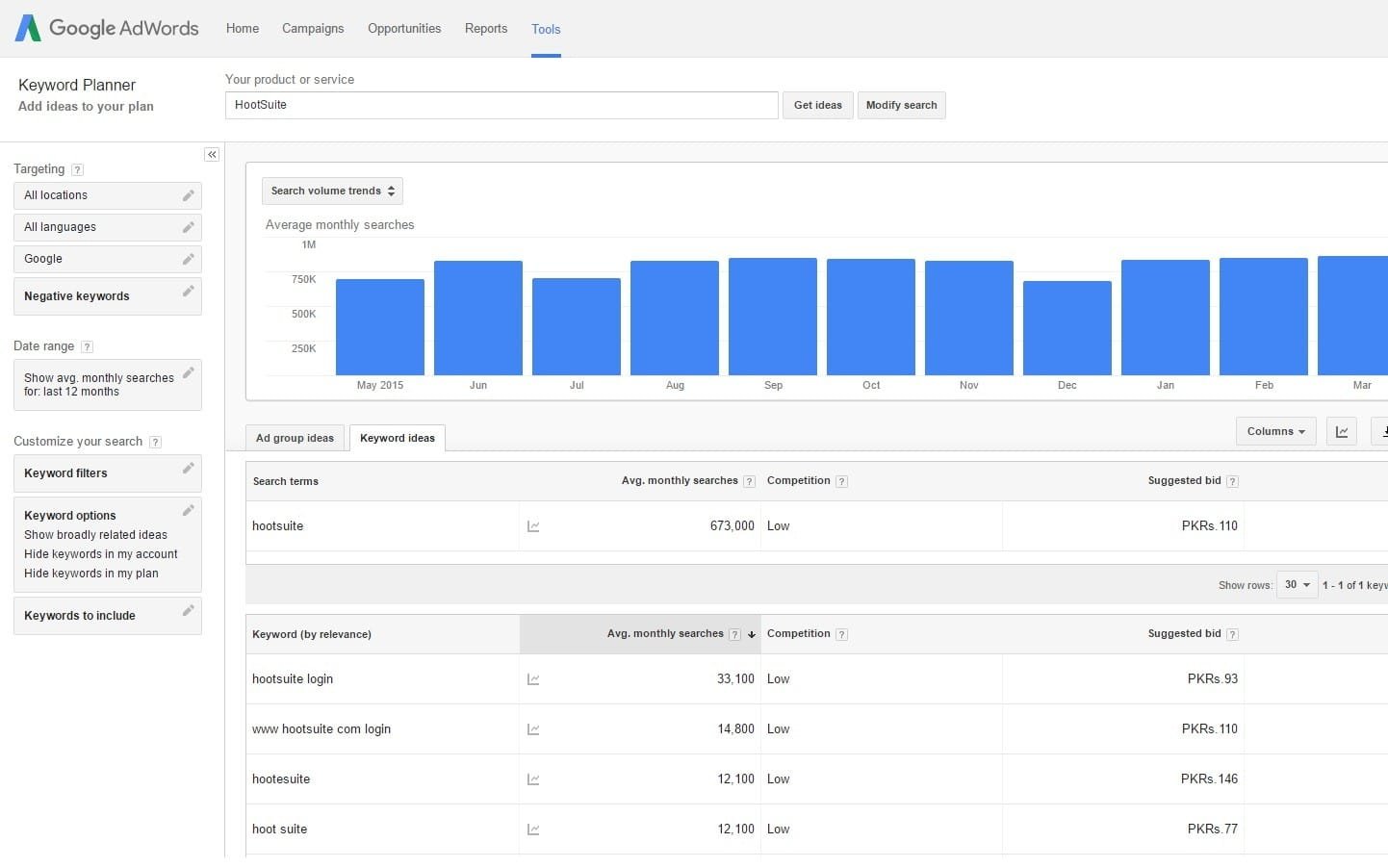Click the Modify search button
1388x868 pixels.
pos(901,105)
